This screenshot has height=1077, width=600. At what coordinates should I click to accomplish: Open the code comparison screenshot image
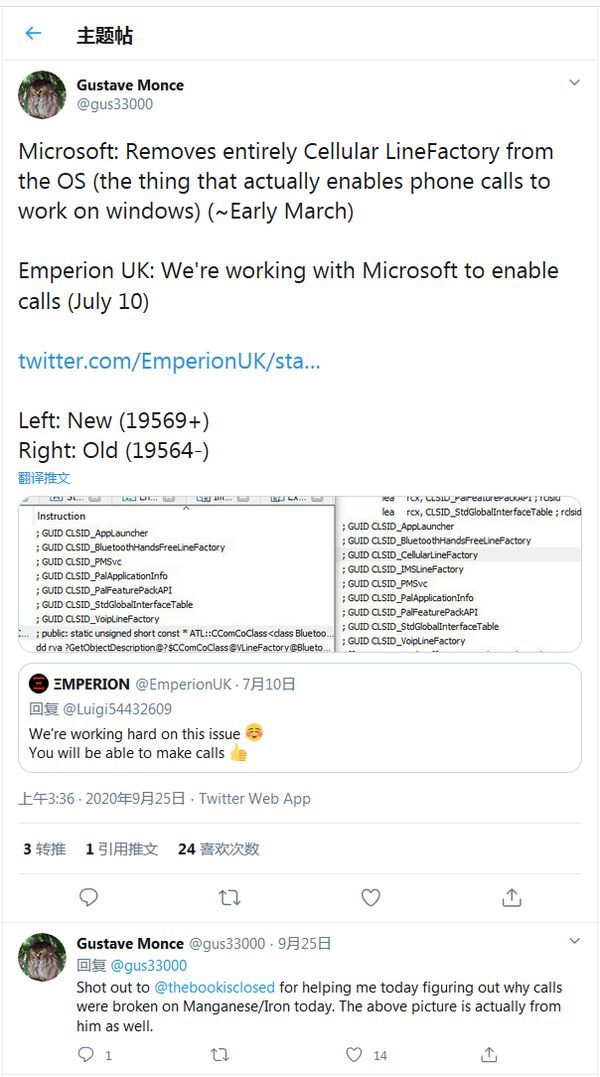(x=300, y=574)
